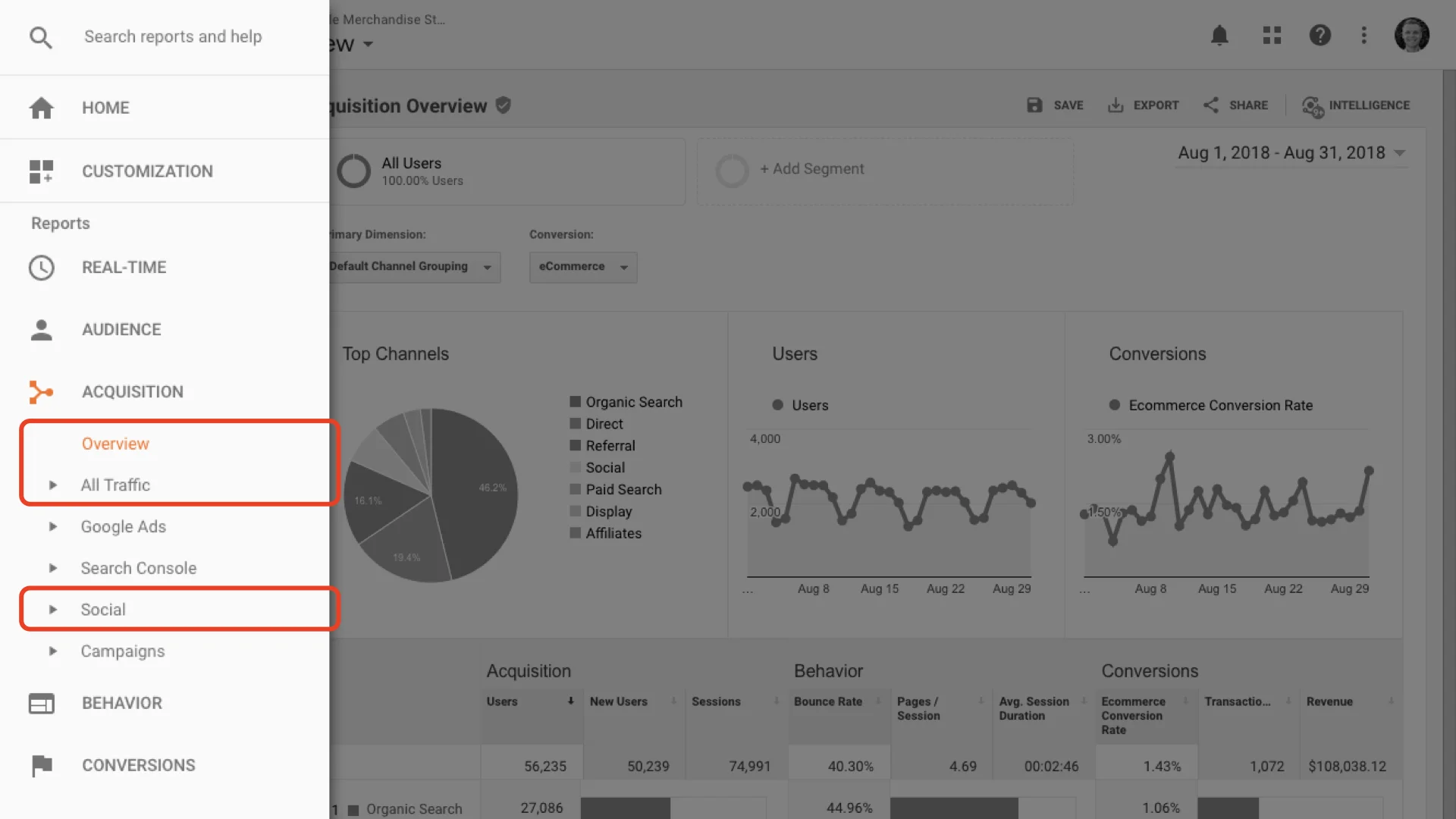Open the Google Ads report
The image size is (1456, 819).
[123, 526]
